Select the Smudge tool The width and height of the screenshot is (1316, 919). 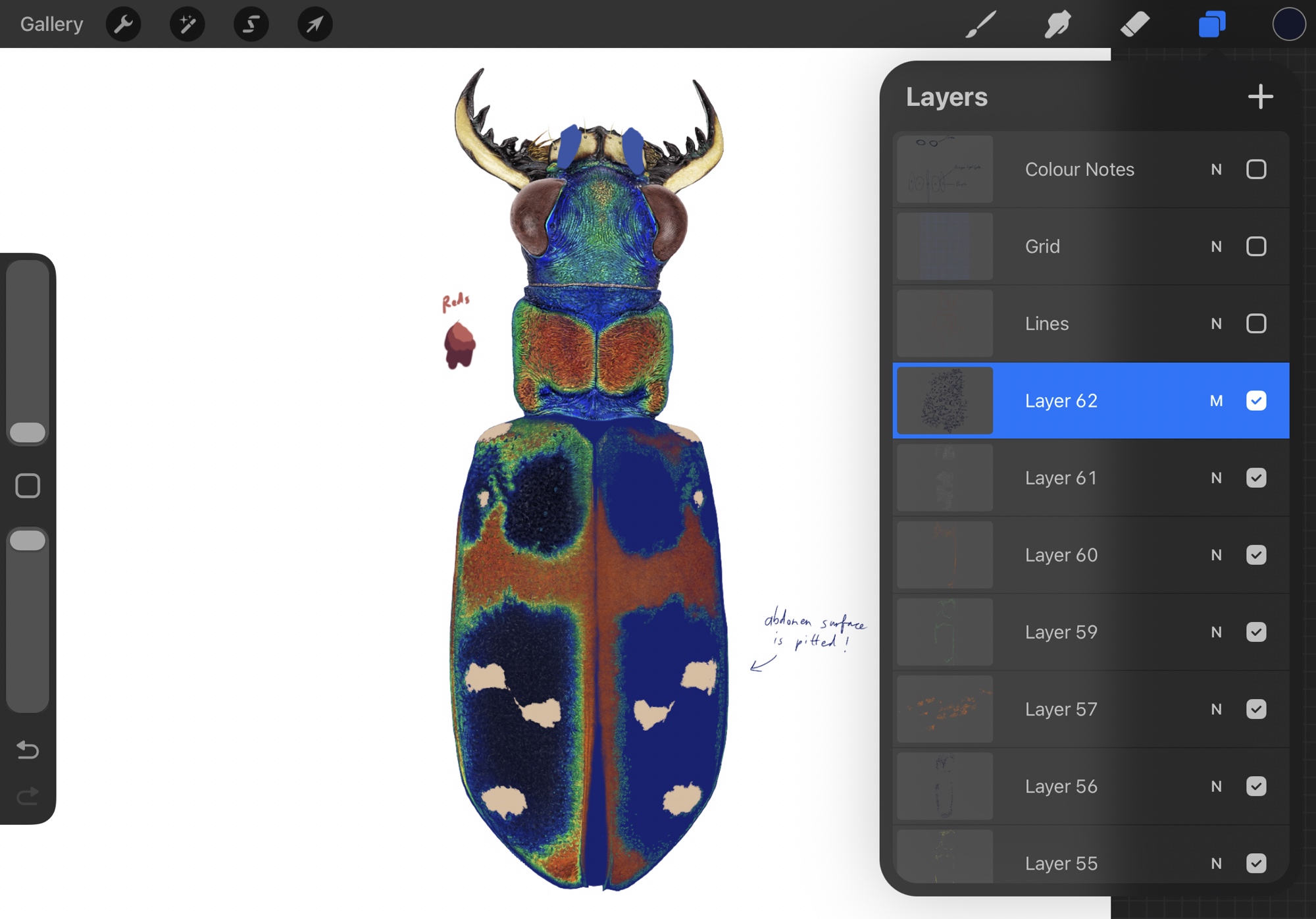[x=1057, y=24]
